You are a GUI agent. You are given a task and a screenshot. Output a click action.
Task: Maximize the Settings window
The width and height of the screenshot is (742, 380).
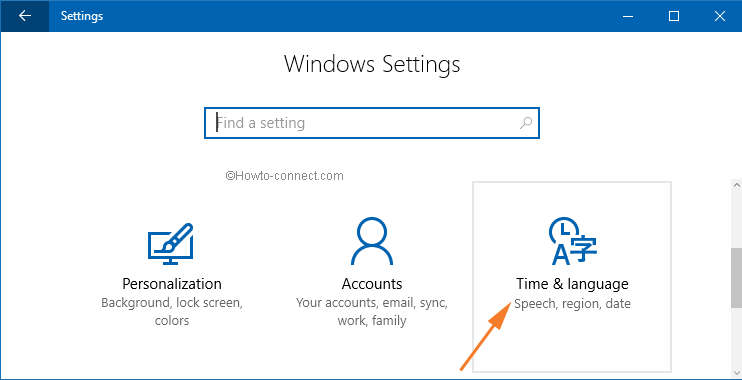tap(674, 16)
